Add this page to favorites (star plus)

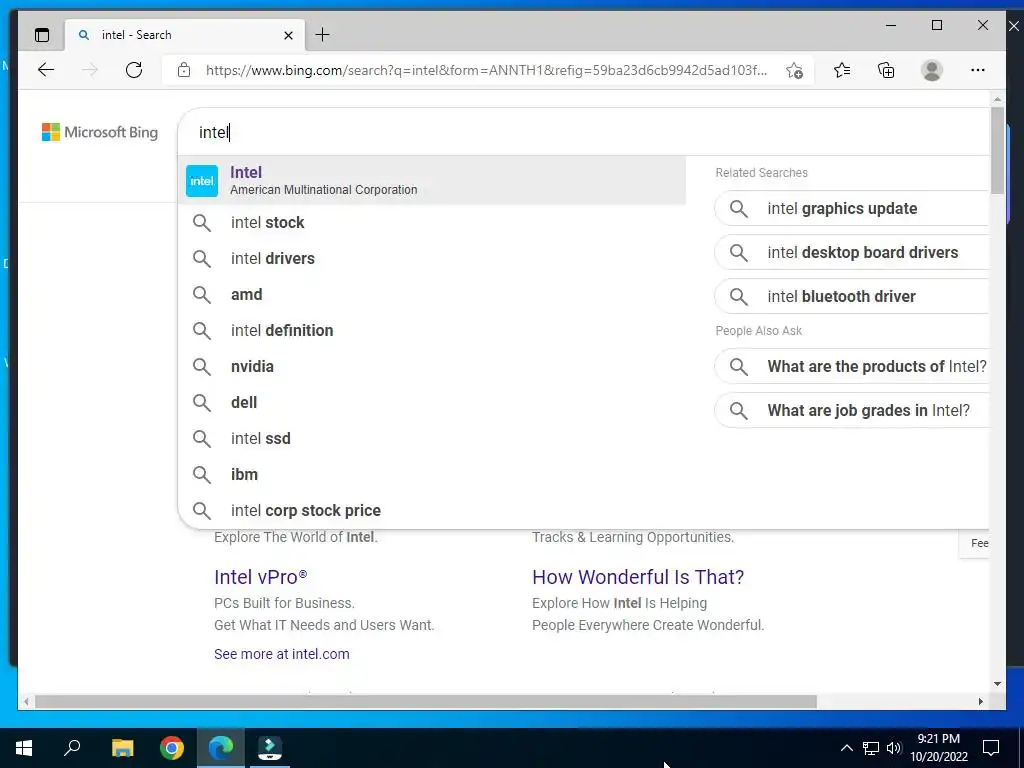pos(794,71)
